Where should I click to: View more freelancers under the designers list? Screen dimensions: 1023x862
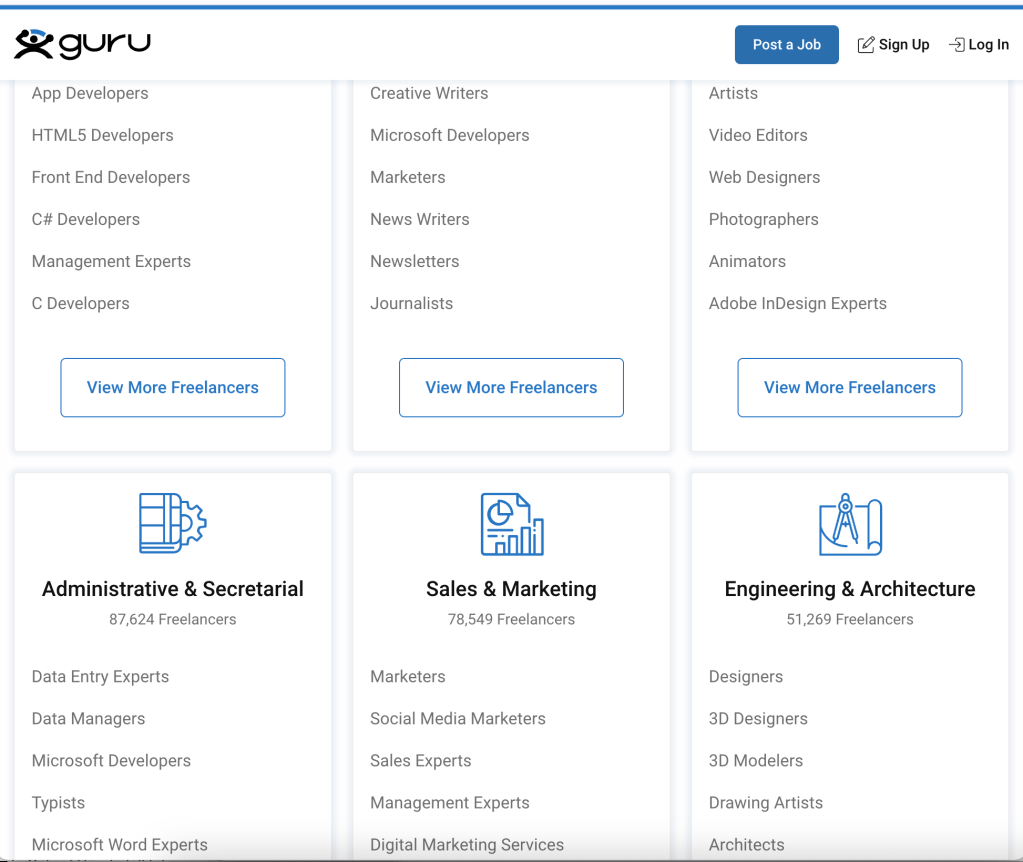pos(849,387)
